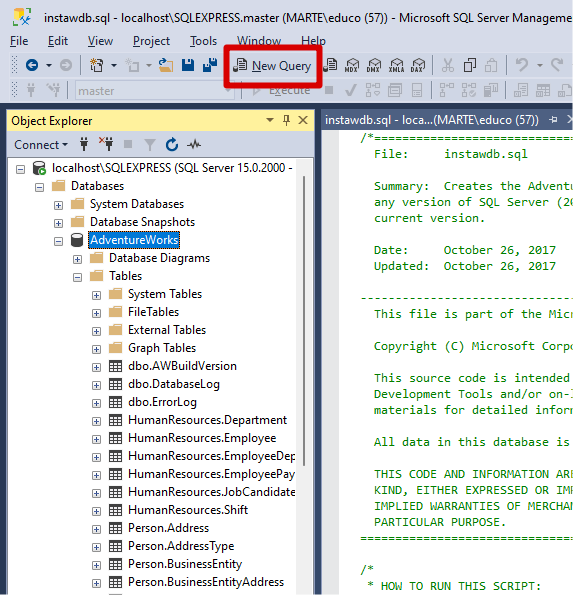
Task: Expand the System Tables folder
Action: [x=96, y=295]
